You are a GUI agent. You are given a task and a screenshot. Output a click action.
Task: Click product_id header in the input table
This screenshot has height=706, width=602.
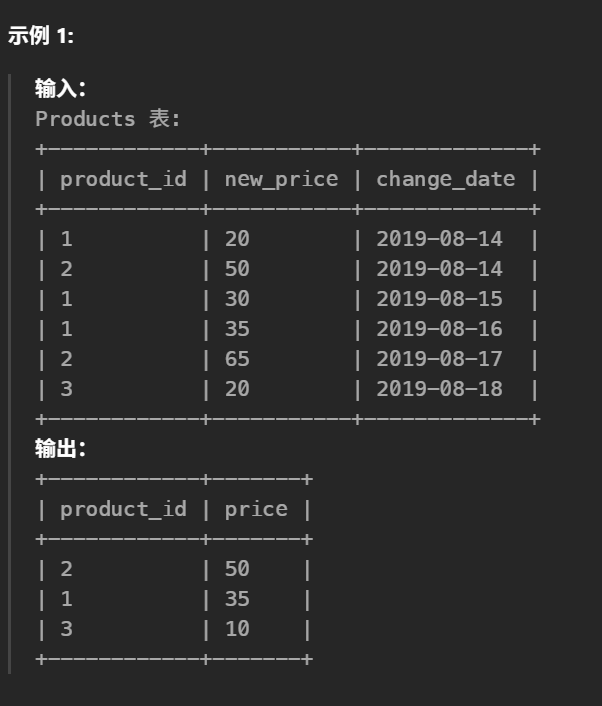point(123,179)
